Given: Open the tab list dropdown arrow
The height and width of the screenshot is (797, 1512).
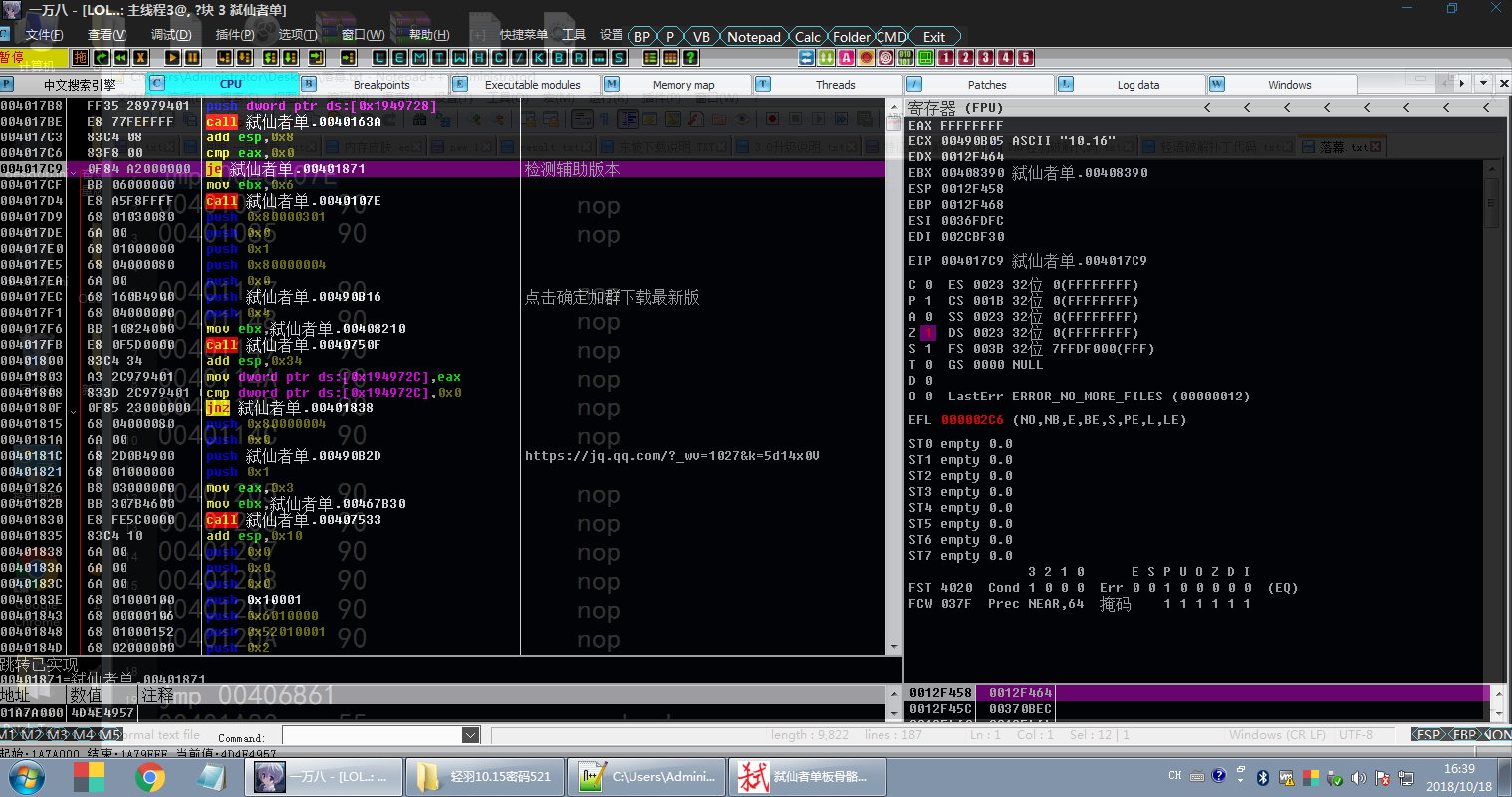Looking at the screenshot, I should pos(1483,84).
